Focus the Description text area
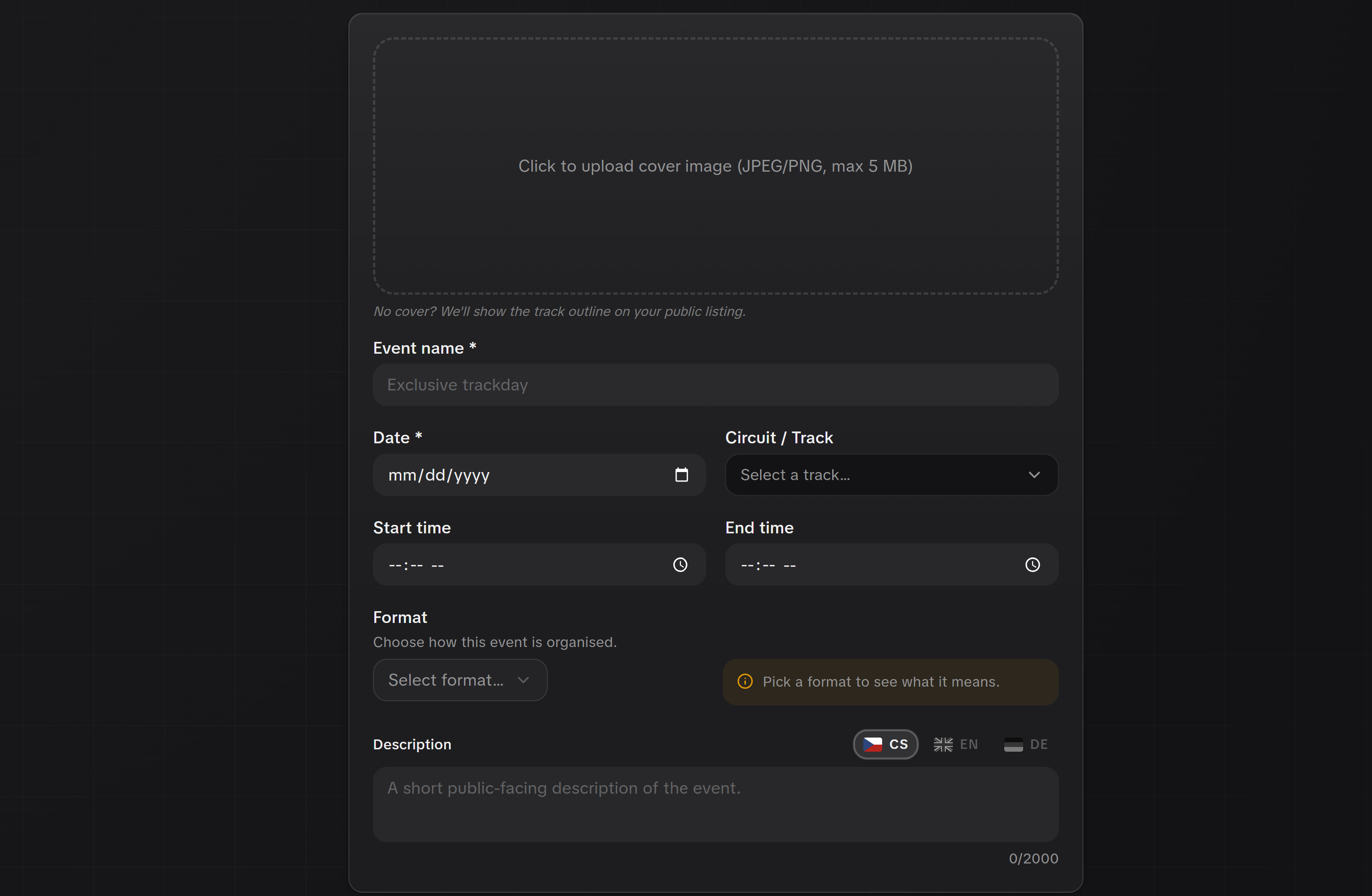Image resolution: width=1372 pixels, height=896 pixels. point(715,804)
